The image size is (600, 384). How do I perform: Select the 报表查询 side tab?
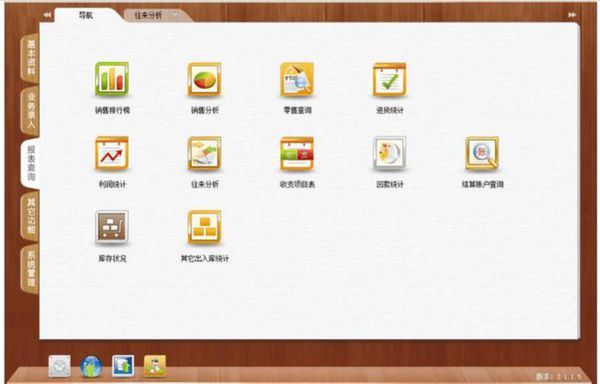[x=31, y=163]
